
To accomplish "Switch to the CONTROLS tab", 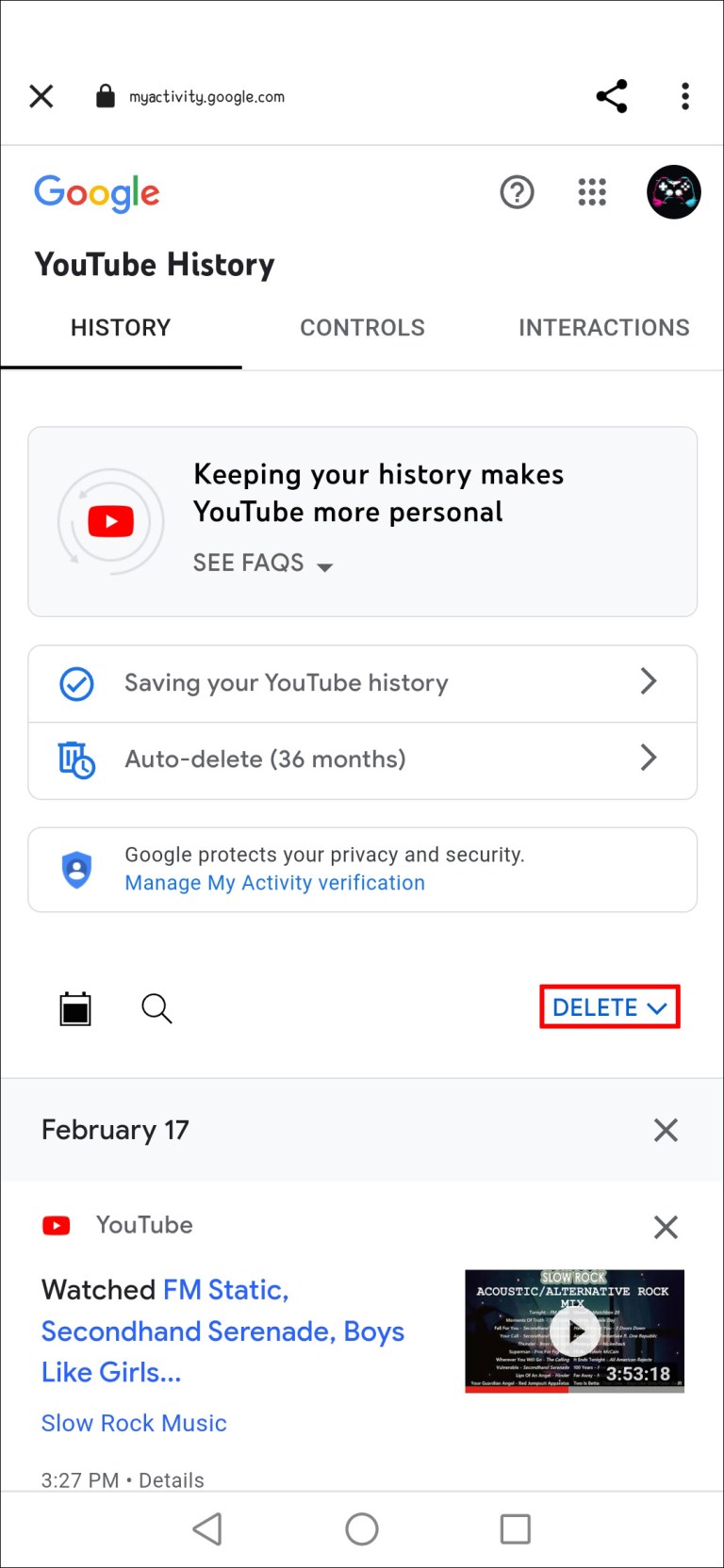I will [x=362, y=327].
